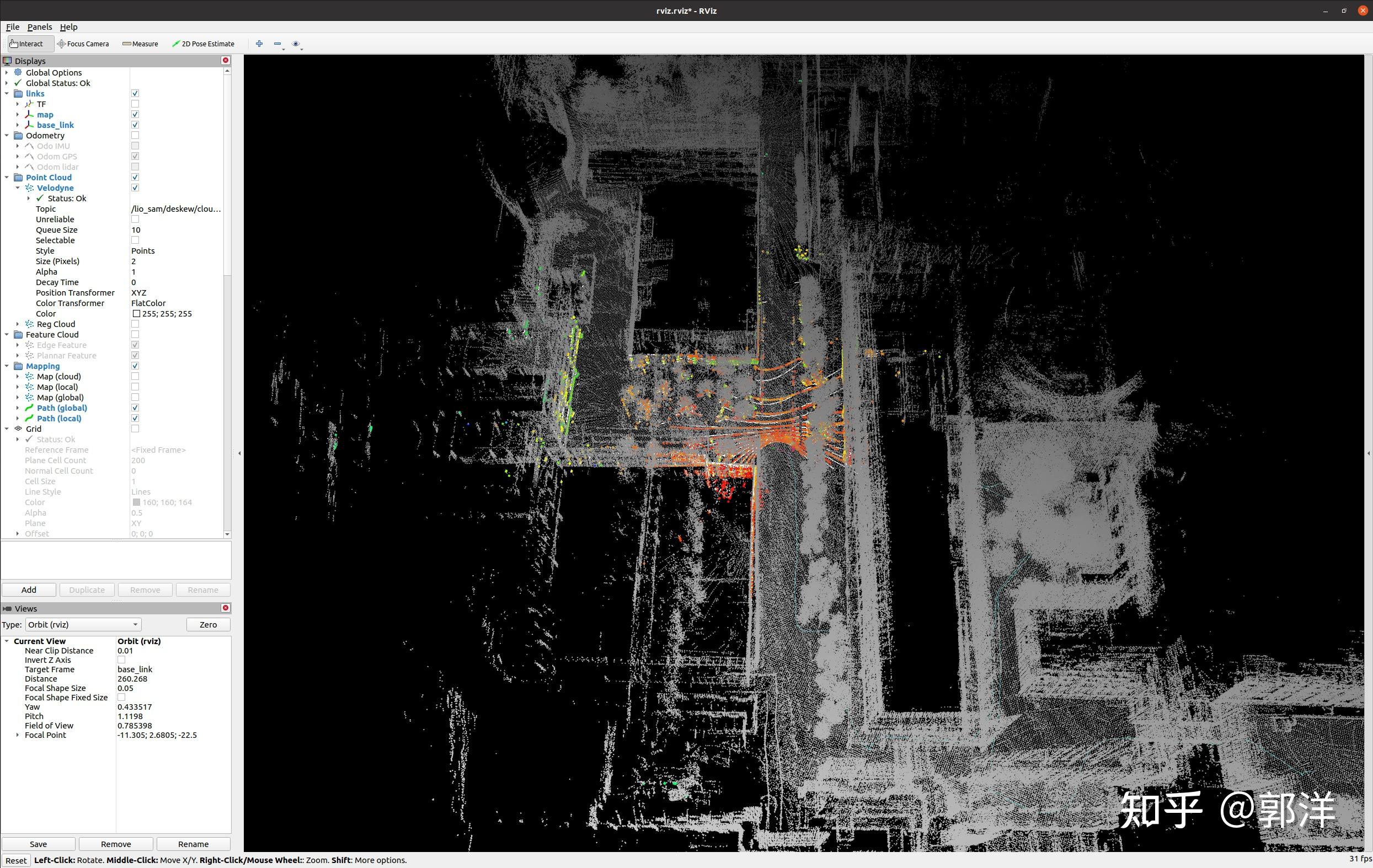Open the eye toolbar options icon

pos(296,44)
